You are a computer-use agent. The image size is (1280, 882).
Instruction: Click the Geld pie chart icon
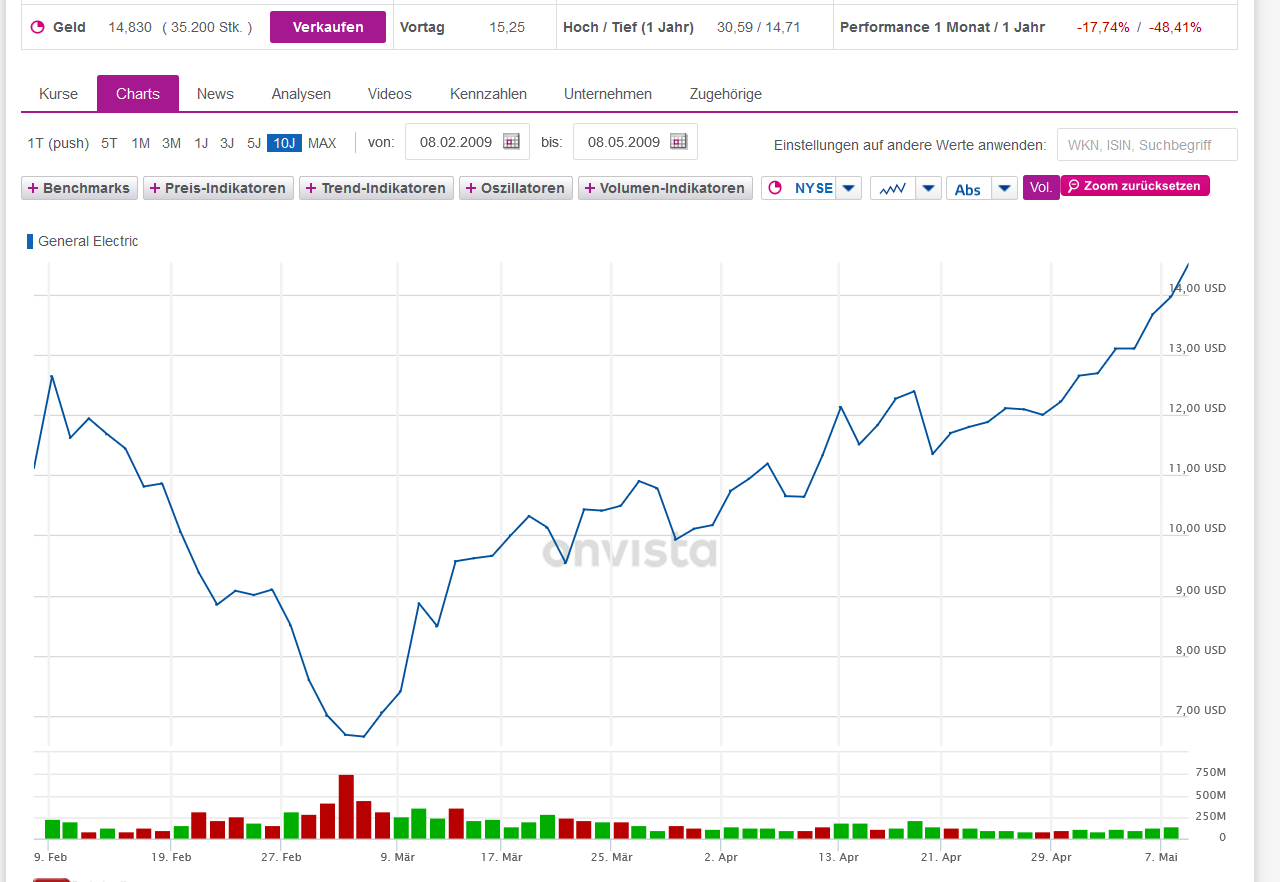tap(37, 27)
